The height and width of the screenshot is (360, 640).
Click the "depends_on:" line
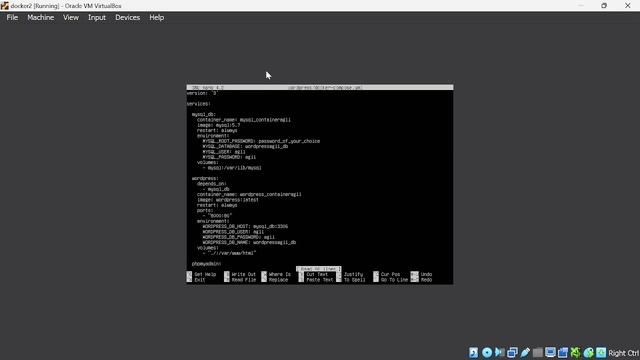211,184
